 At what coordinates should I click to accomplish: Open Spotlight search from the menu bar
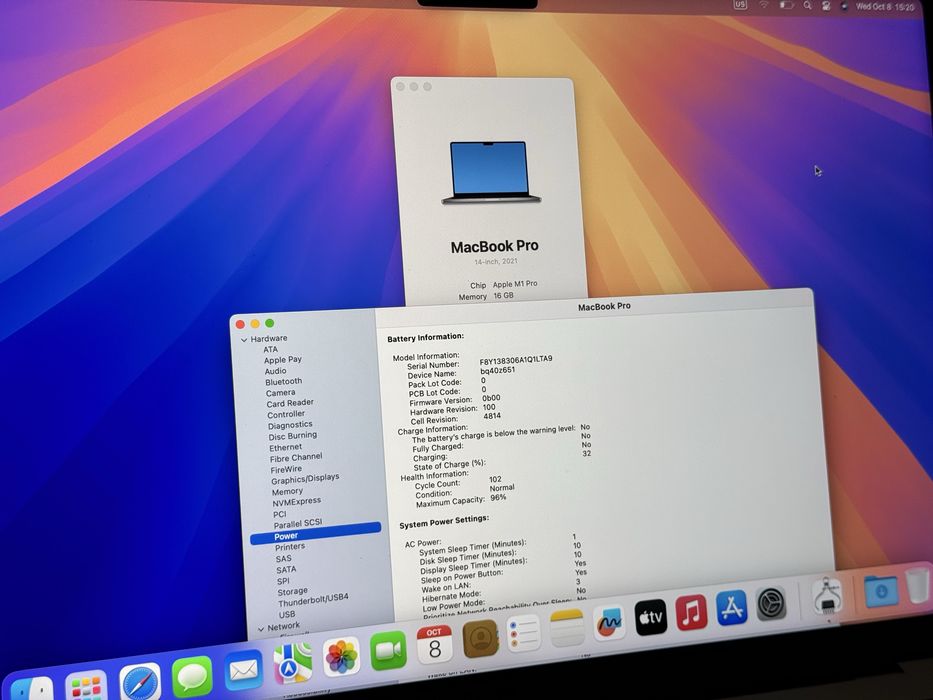(807, 5)
